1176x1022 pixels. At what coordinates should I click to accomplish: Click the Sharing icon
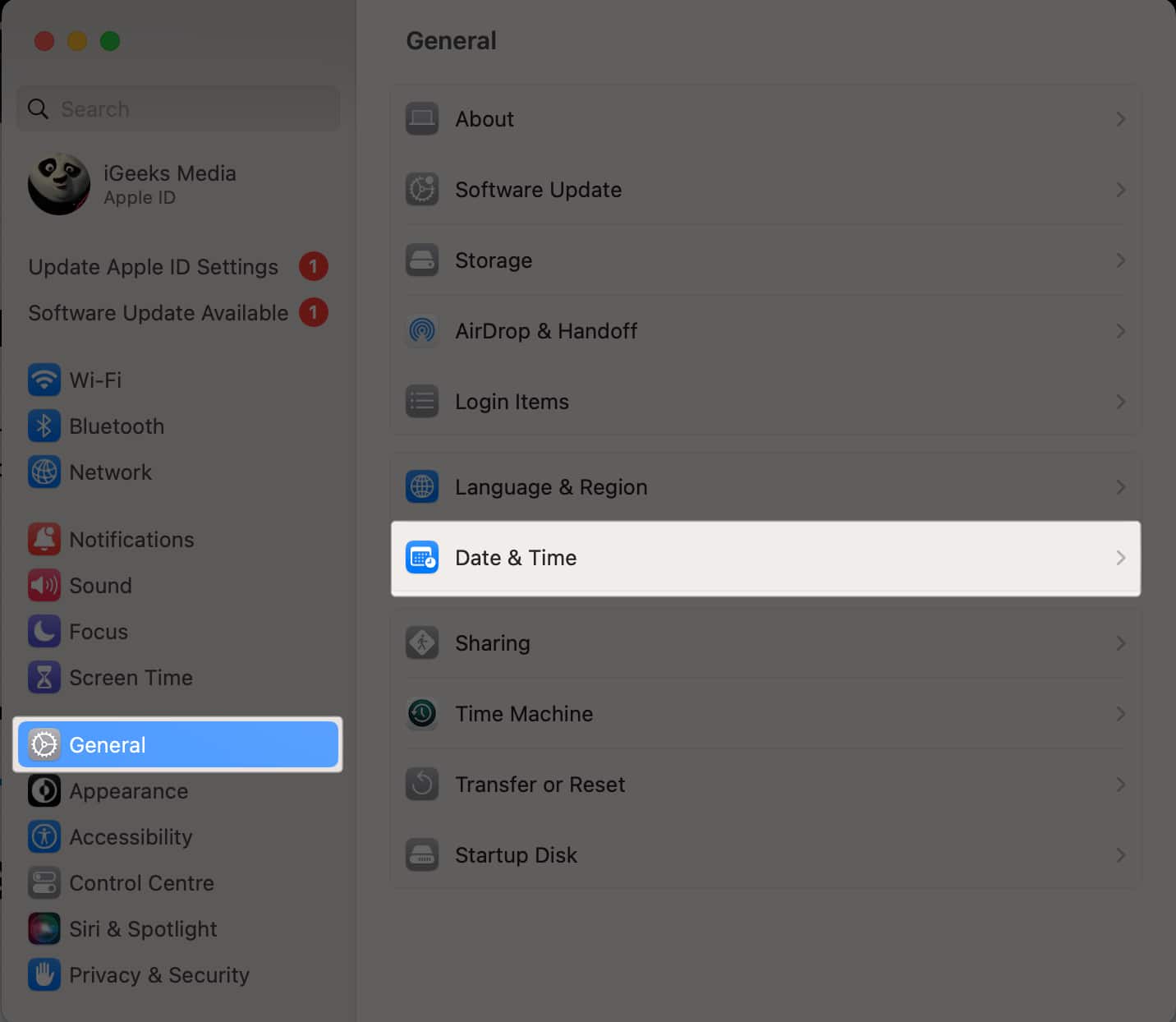click(422, 643)
